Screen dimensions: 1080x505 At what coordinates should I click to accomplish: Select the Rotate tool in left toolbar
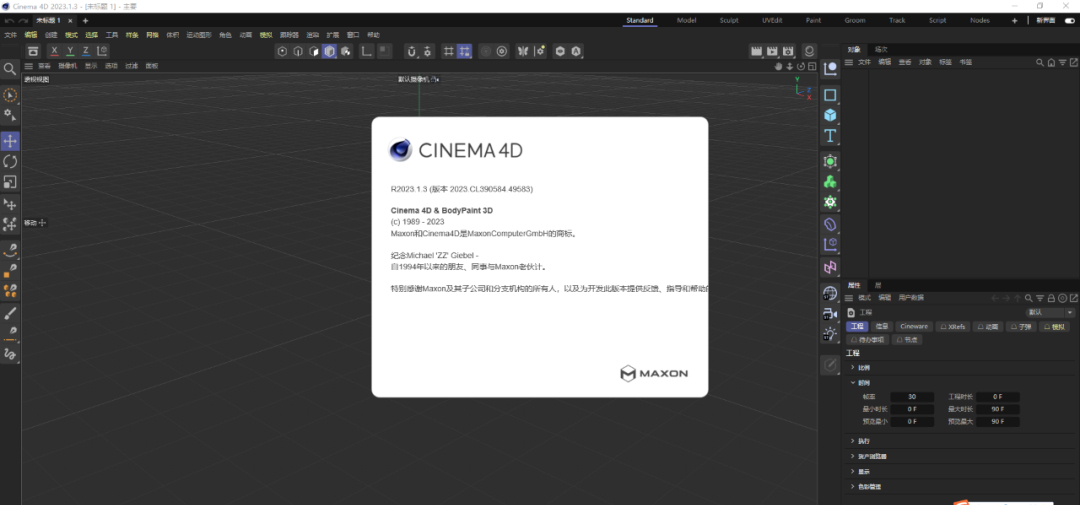[10, 162]
